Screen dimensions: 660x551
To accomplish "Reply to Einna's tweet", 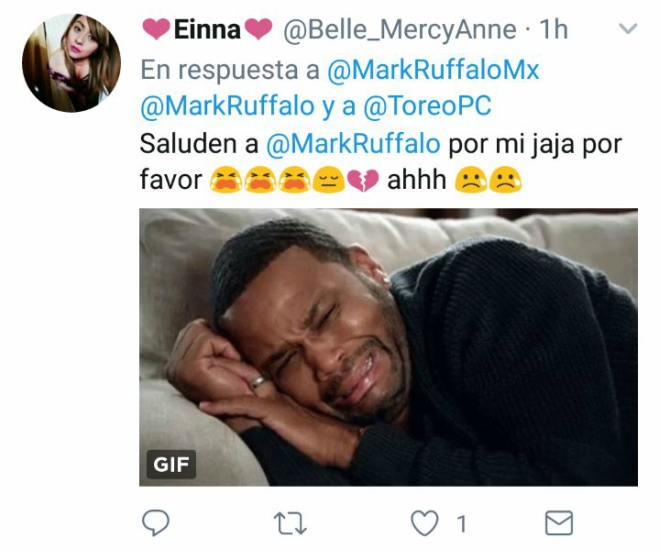I will point(155,521).
